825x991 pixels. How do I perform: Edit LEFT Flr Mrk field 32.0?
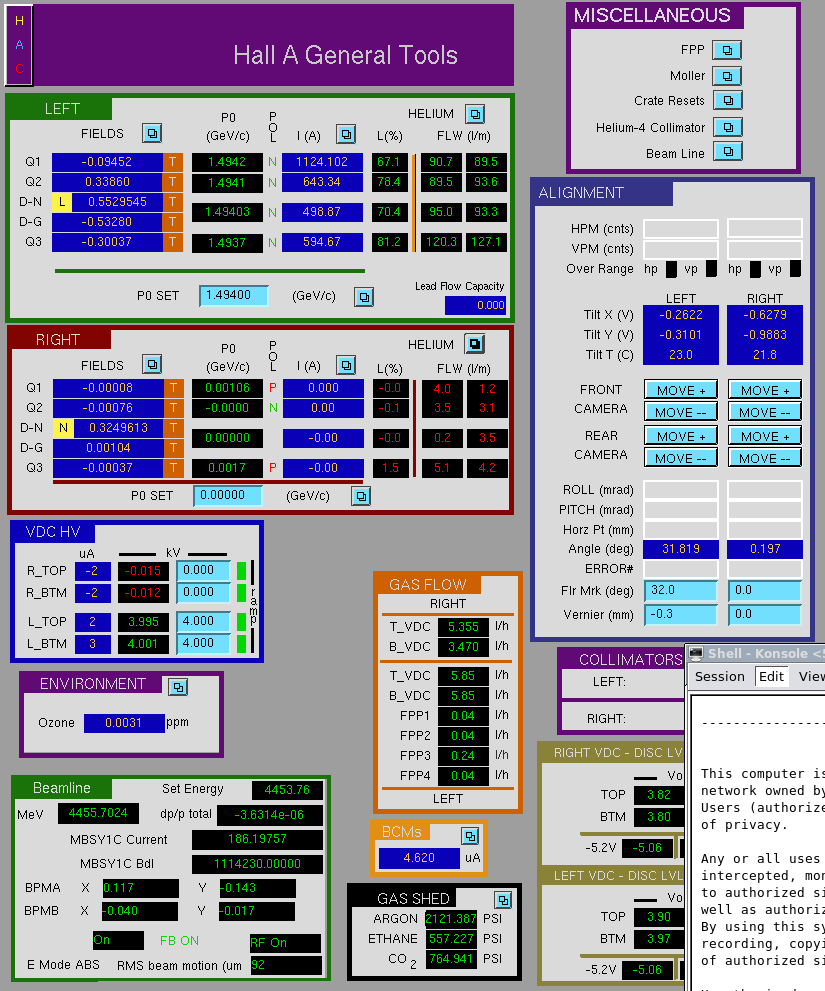(x=681, y=591)
